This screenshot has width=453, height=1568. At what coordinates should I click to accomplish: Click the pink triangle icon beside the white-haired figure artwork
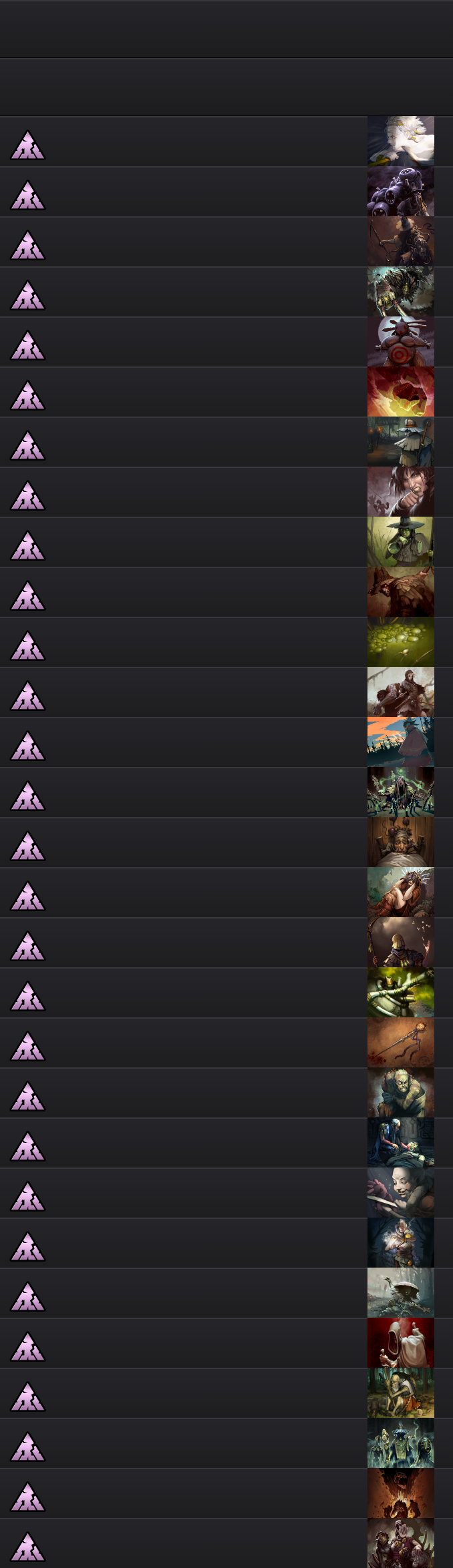[27, 146]
